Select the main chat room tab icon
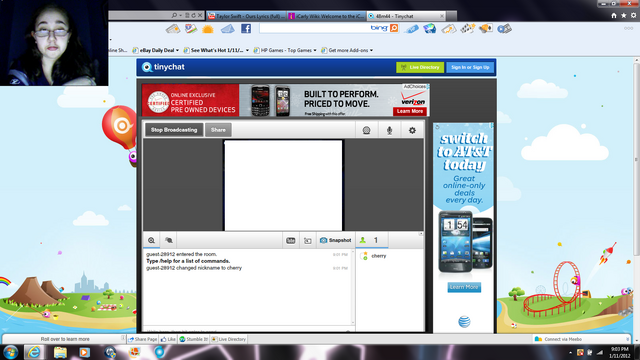The image size is (640, 360). coord(151,240)
